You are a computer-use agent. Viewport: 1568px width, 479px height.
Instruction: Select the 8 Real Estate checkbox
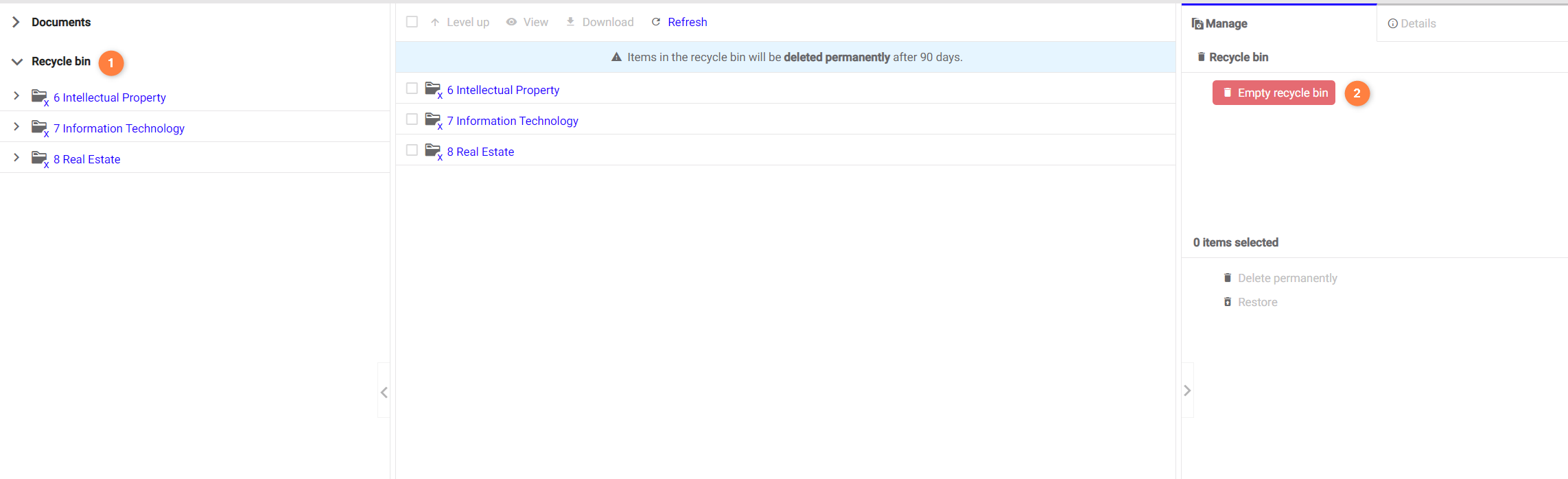(x=412, y=150)
